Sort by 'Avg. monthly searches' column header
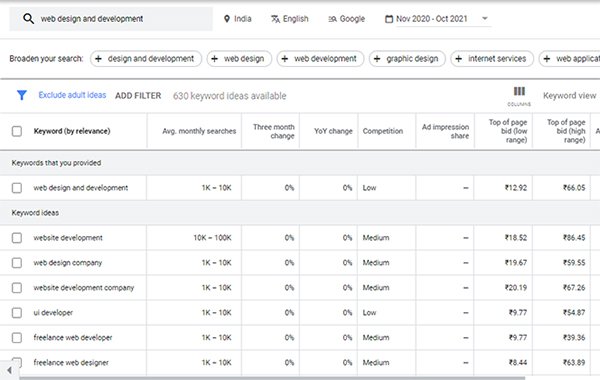Viewport: 600px width, 380px height. pos(199,131)
